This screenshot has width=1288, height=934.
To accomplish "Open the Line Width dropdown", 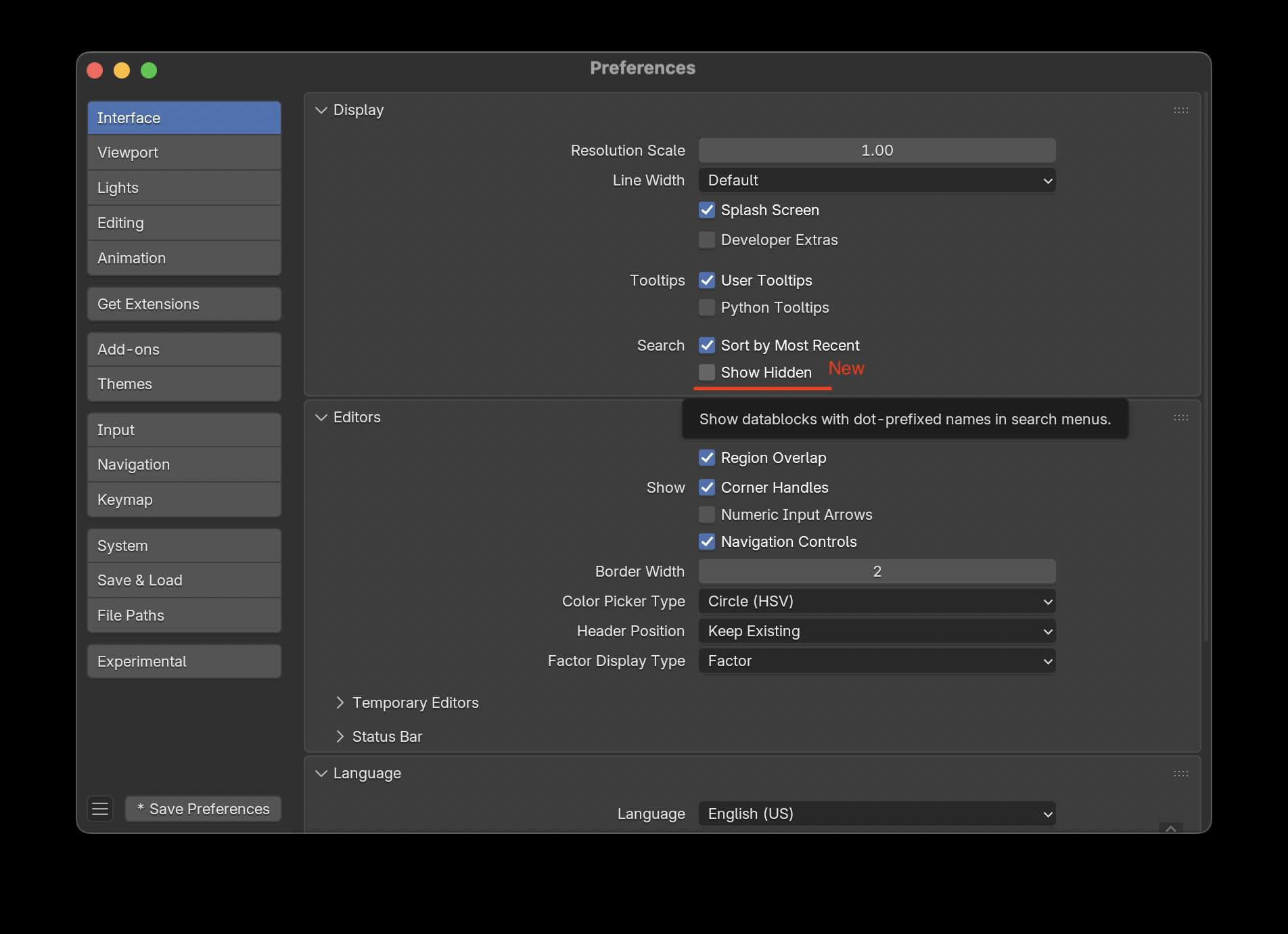I will click(877, 180).
